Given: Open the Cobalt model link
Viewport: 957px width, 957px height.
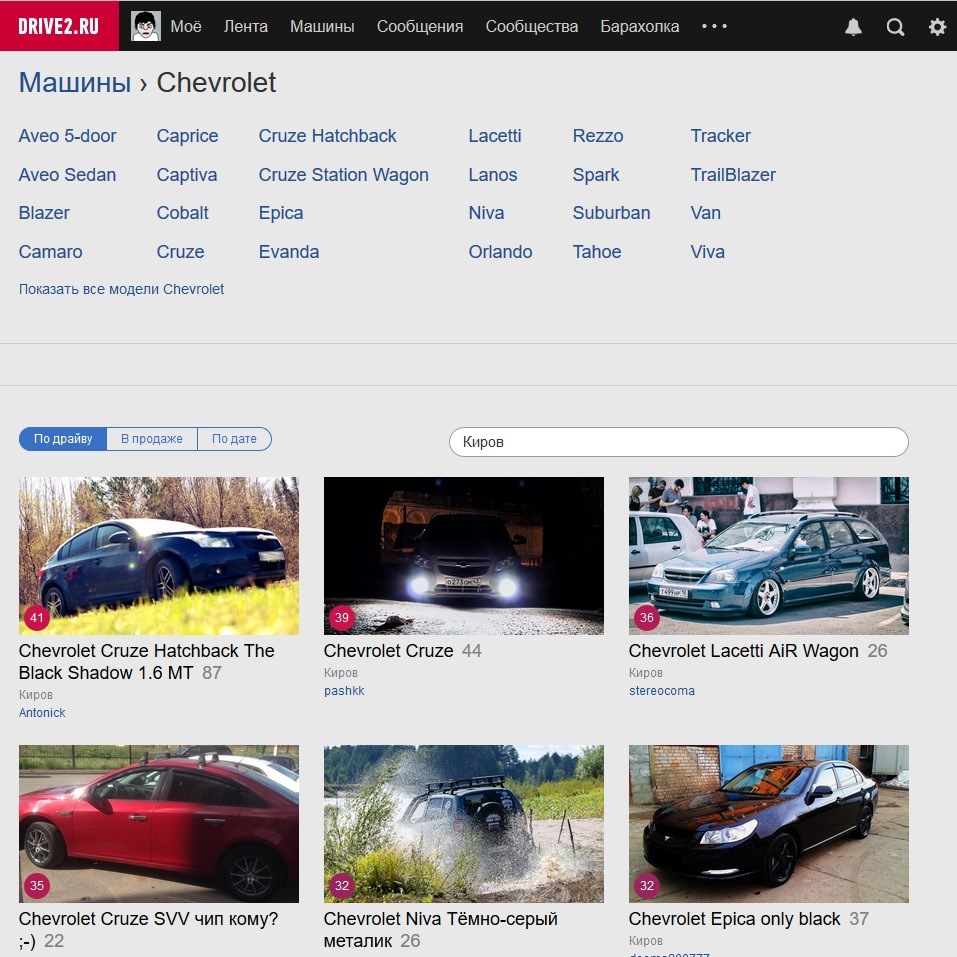Looking at the screenshot, I should [x=182, y=213].
